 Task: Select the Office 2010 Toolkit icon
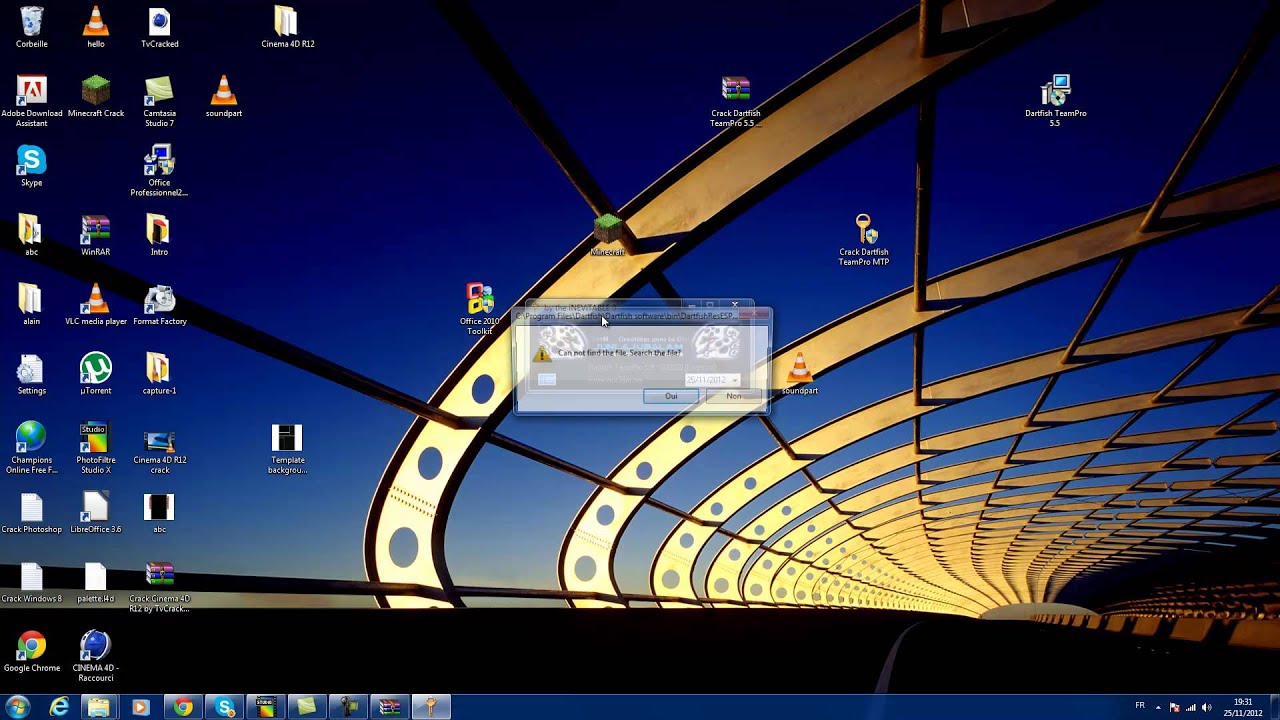tap(480, 309)
